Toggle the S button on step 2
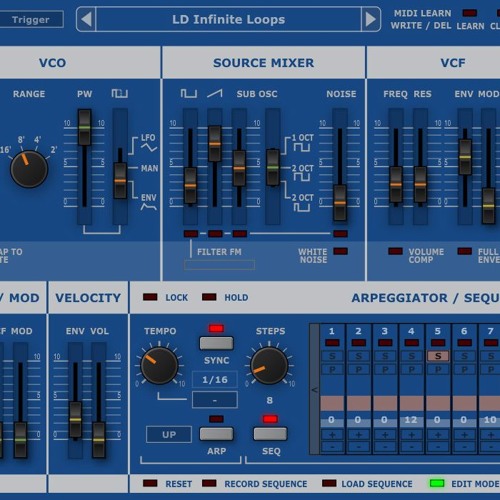 (x=359, y=356)
